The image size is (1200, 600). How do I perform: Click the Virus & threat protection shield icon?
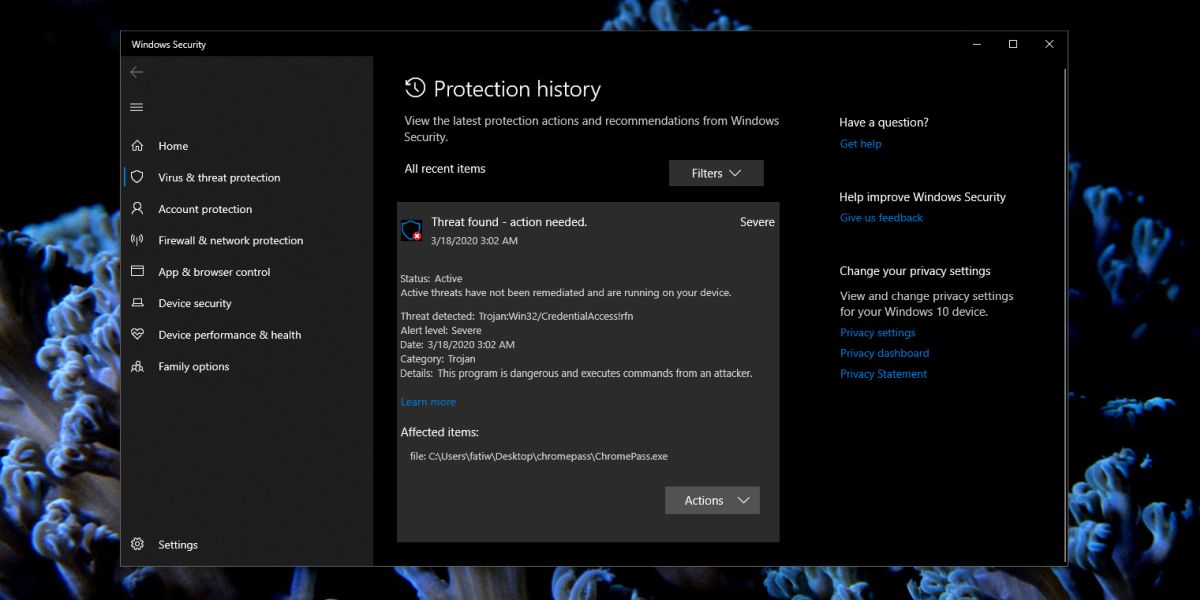[137, 177]
